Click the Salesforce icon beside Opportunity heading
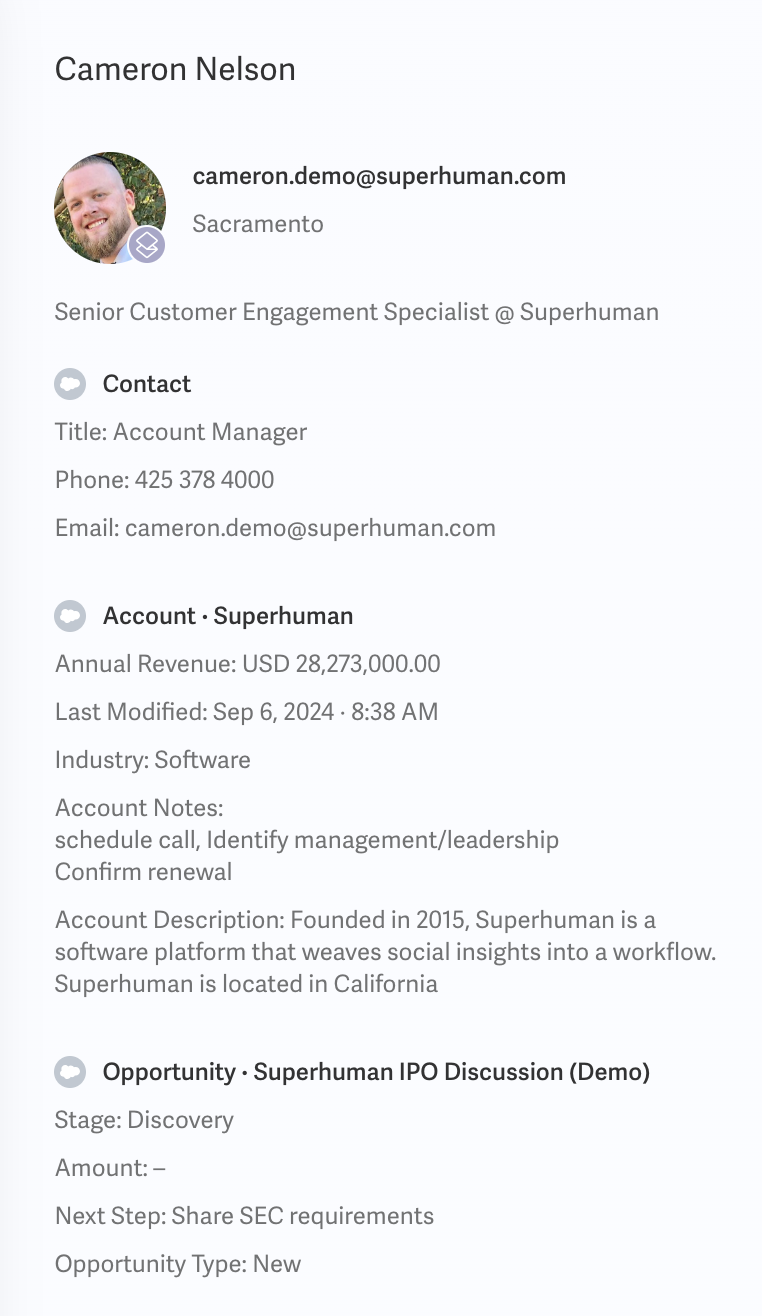 70,1072
